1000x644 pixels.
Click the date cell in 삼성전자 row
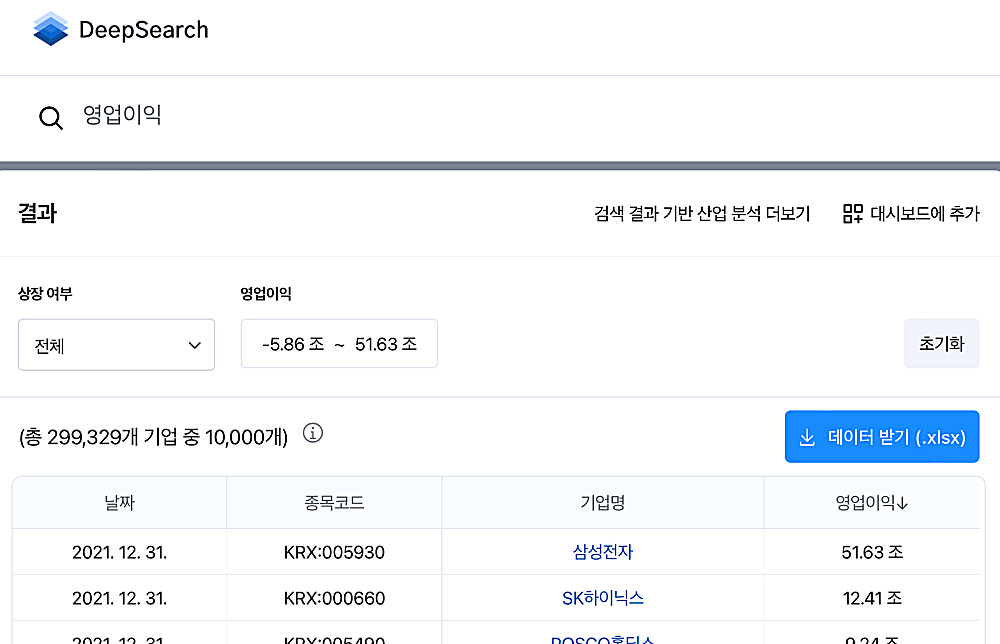(119, 552)
